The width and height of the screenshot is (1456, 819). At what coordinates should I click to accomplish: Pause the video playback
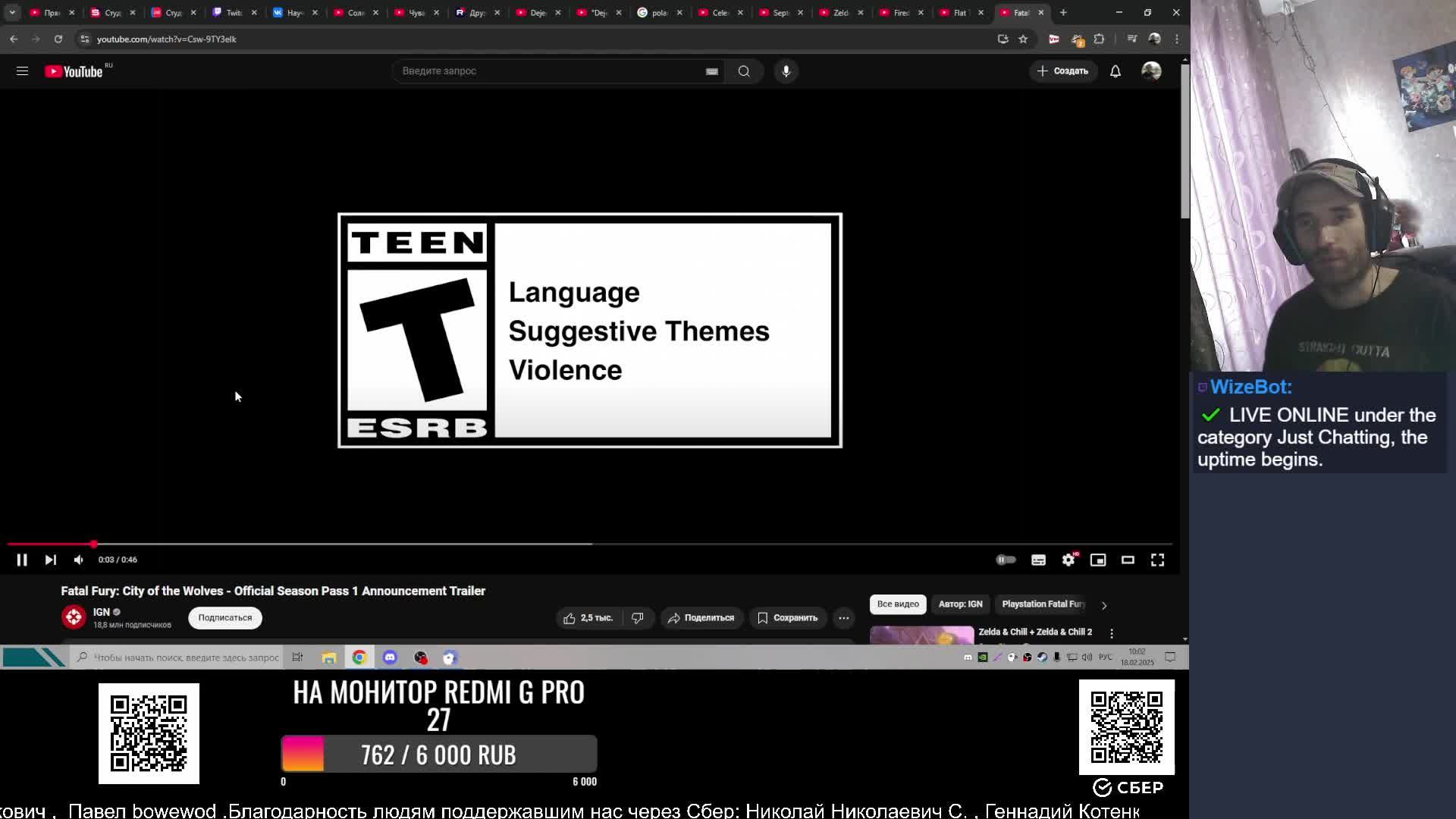[22, 560]
